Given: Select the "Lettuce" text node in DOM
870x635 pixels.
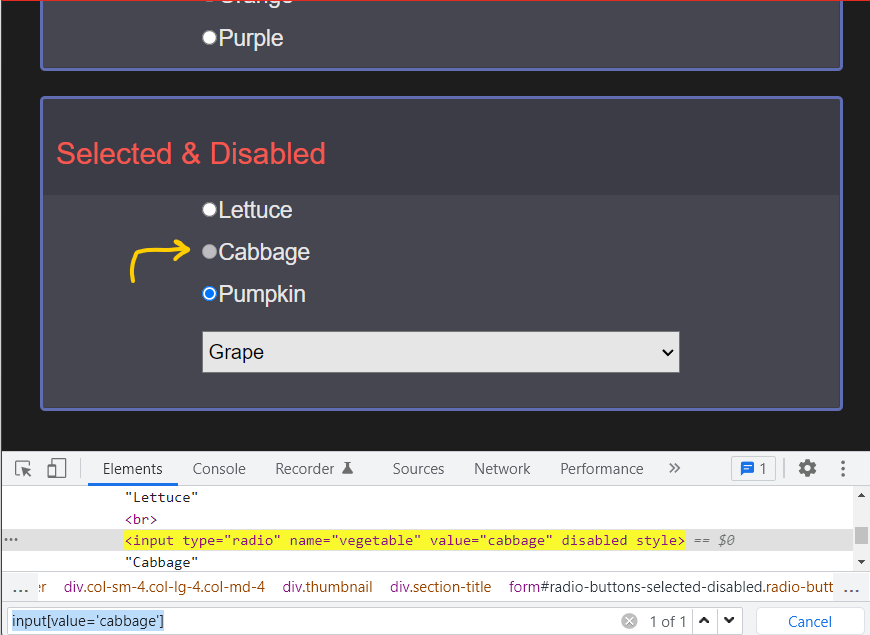Looking at the screenshot, I should [161, 497].
